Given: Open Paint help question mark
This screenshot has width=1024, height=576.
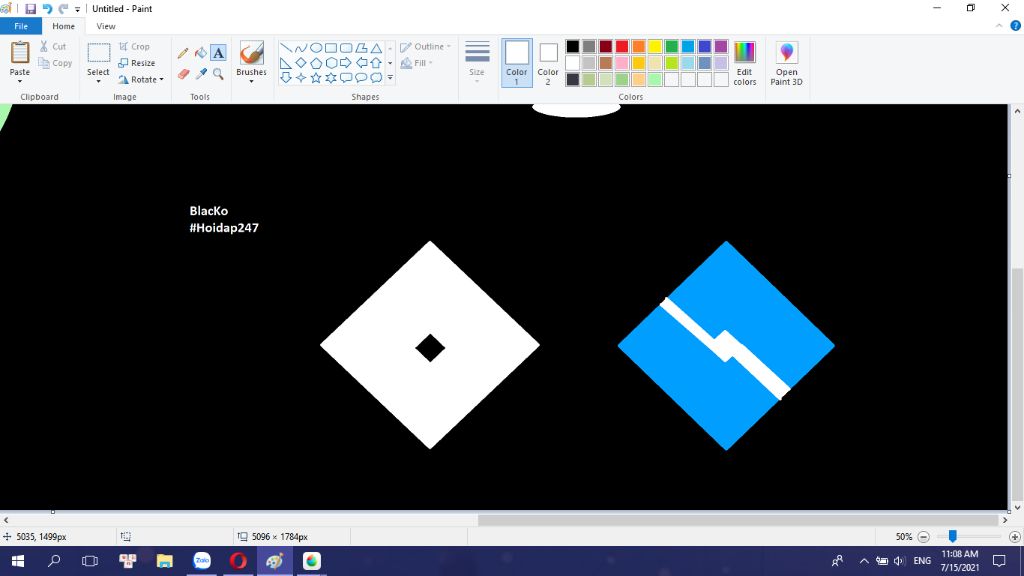Looking at the screenshot, I should pyautogui.click(x=1016, y=26).
